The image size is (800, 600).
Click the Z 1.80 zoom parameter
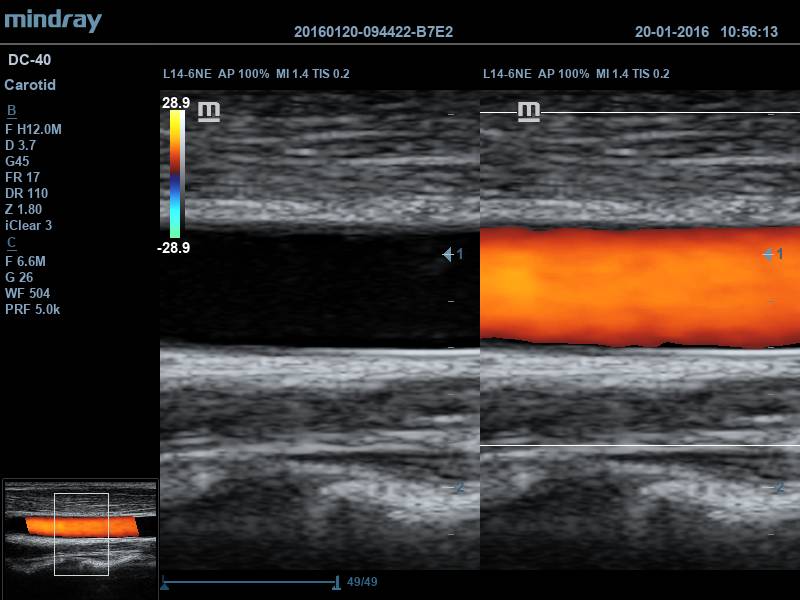[26, 209]
